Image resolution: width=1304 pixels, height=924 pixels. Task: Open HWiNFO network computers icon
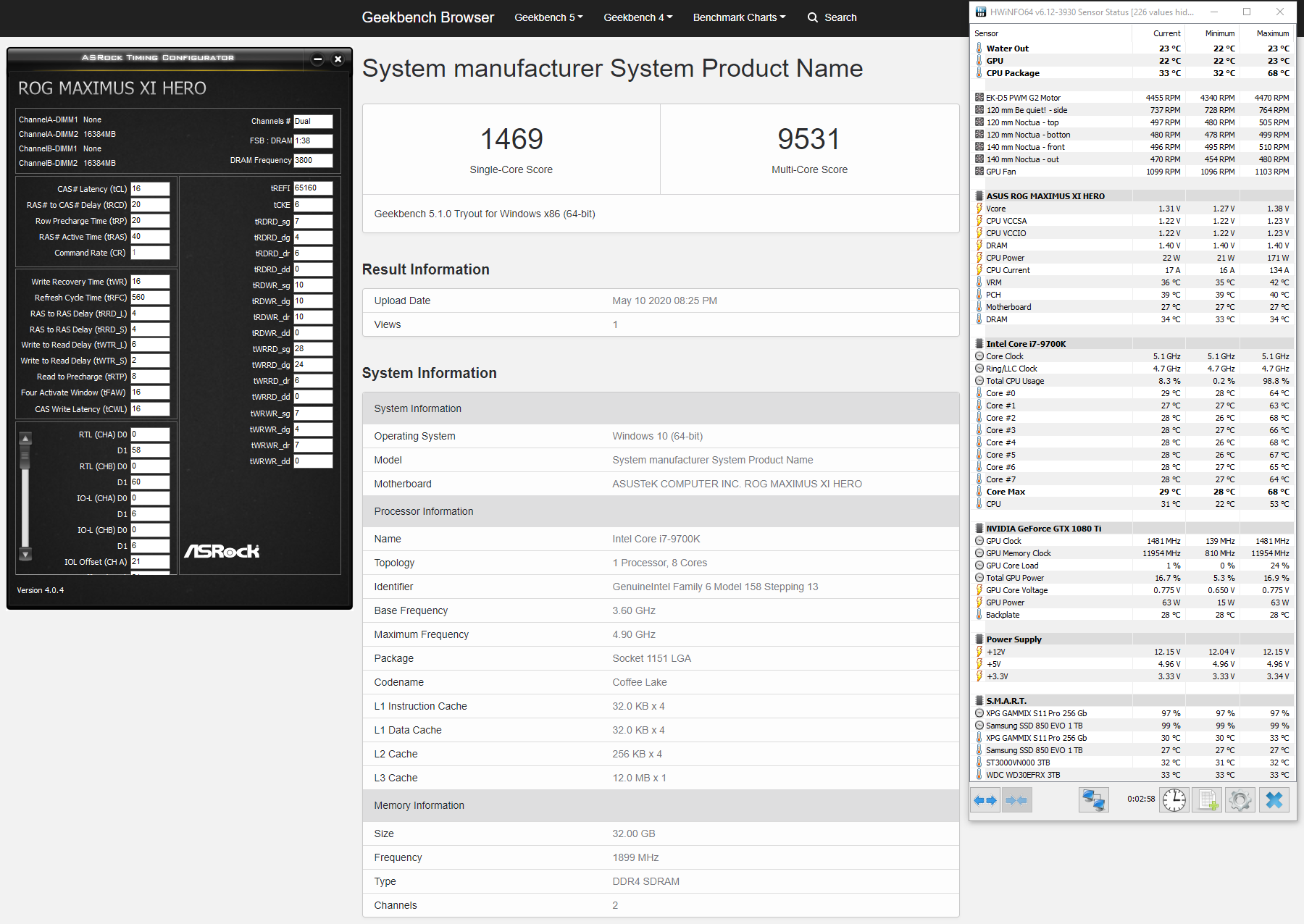point(1093,800)
